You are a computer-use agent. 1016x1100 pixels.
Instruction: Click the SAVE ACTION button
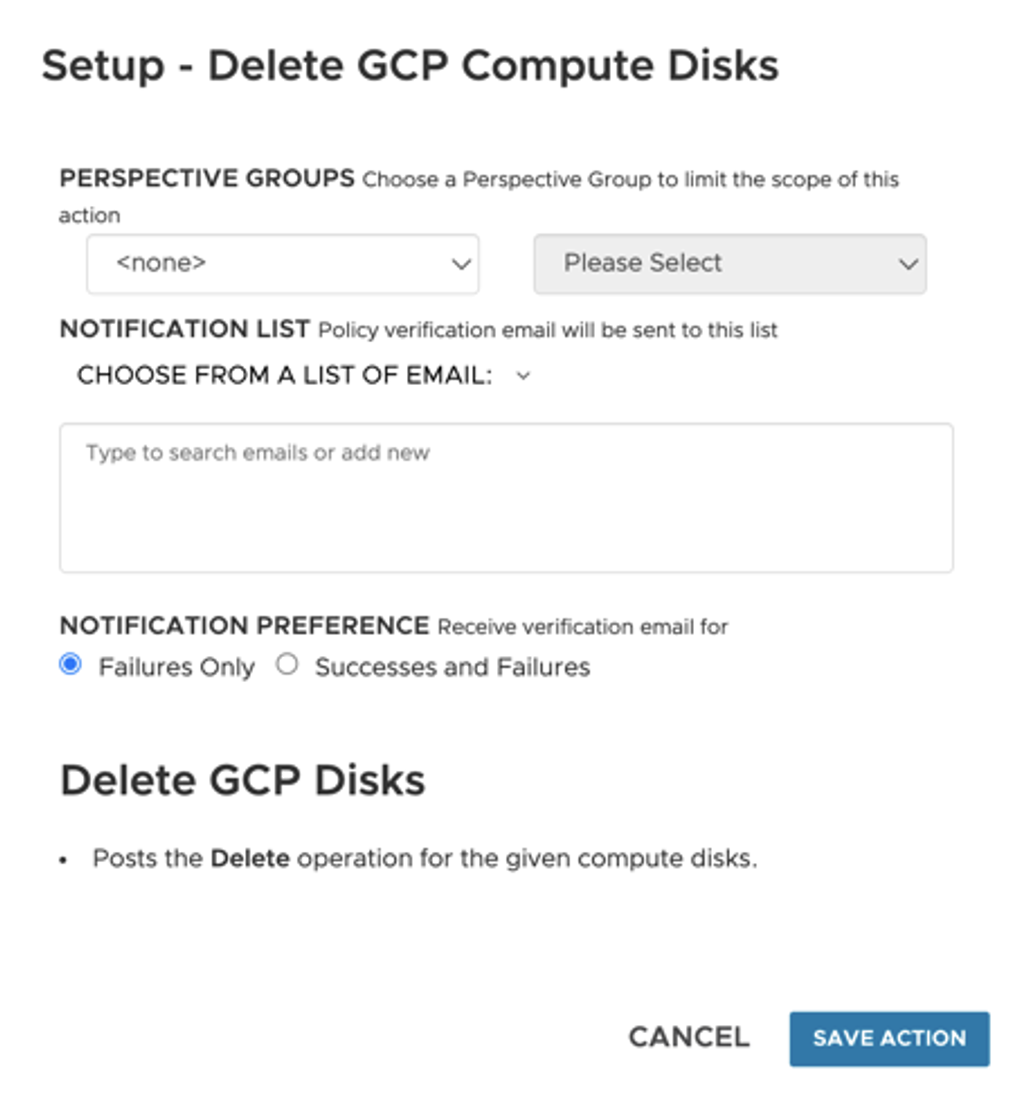click(x=889, y=1038)
